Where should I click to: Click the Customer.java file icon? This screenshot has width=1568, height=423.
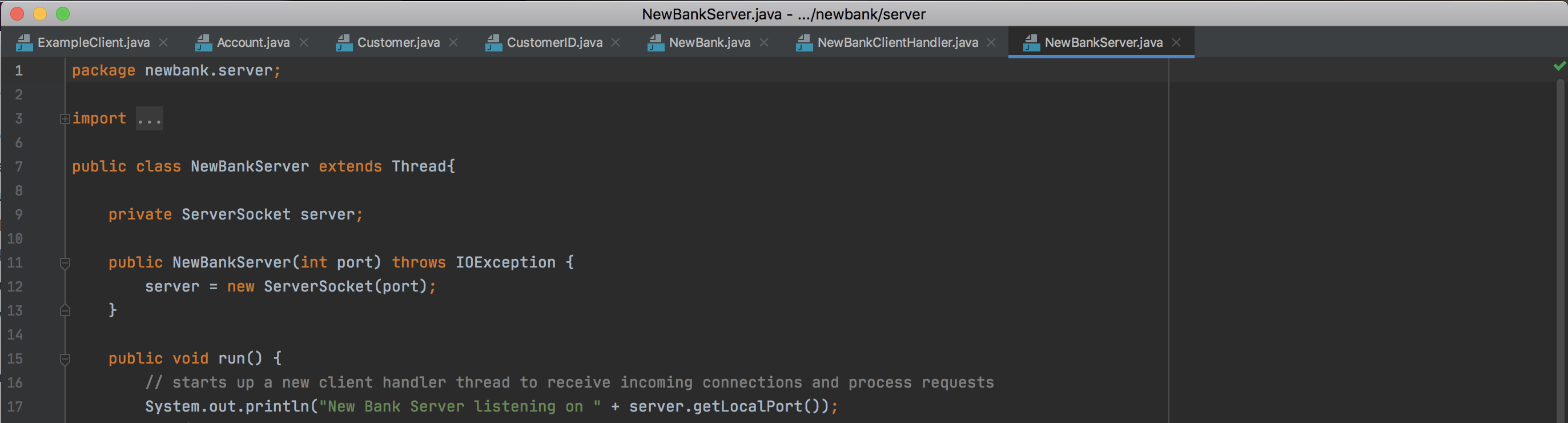(x=344, y=42)
